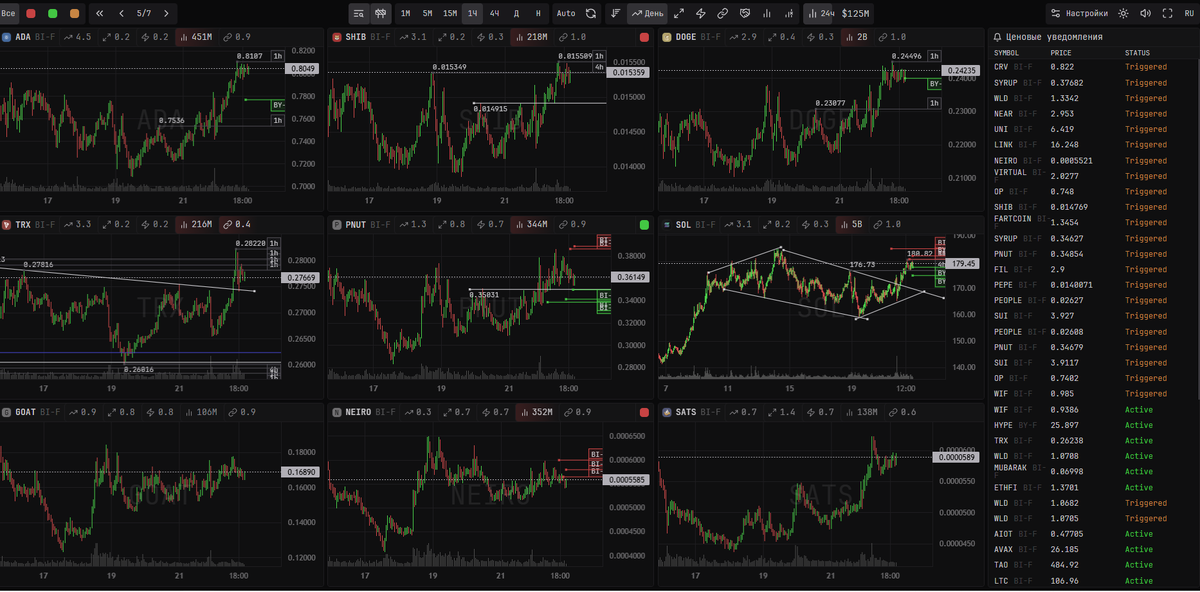Click the green marker on PNUT chart header
Viewport: 1200px width, 592px height.
[x=644, y=225]
